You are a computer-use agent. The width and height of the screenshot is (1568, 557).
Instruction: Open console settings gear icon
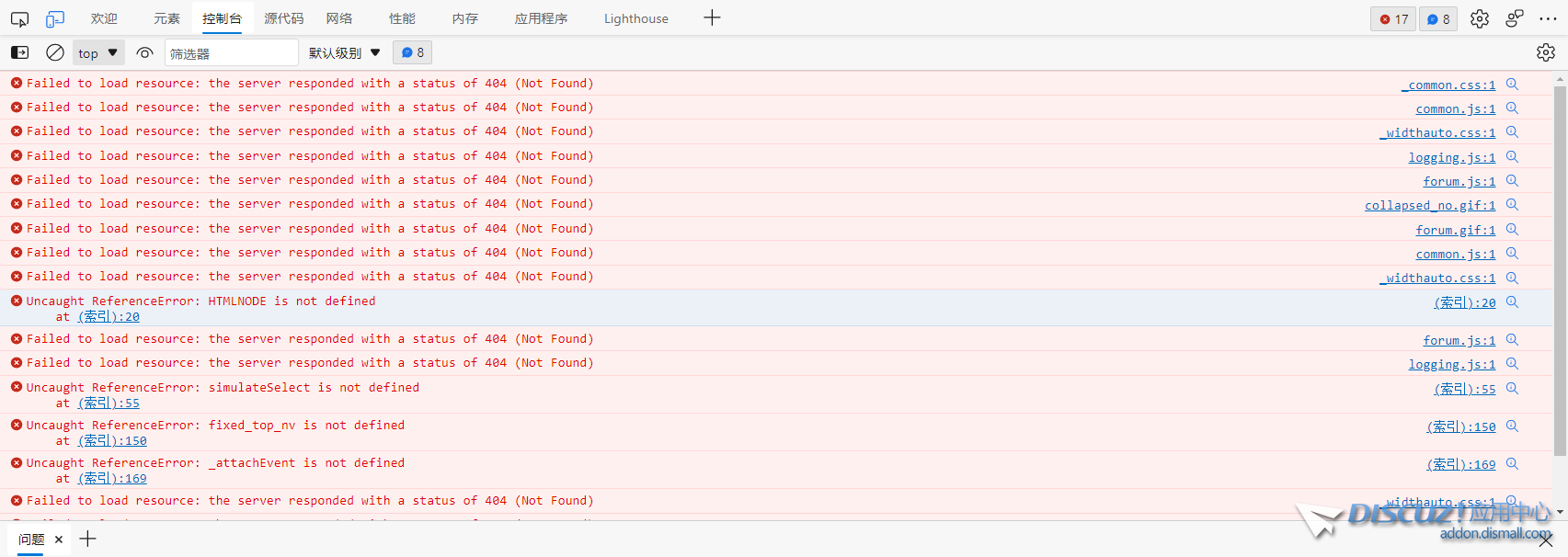point(1545,52)
